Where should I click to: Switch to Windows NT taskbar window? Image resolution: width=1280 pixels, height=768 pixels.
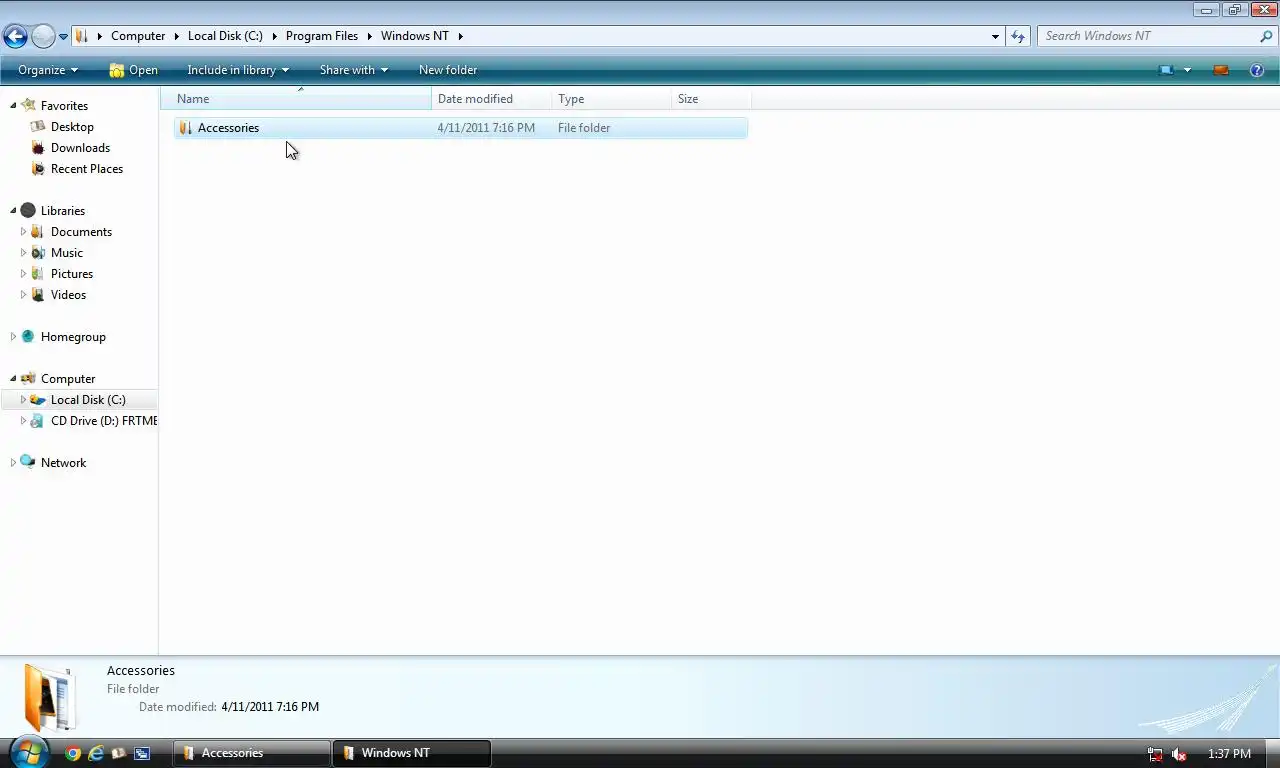[411, 753]
